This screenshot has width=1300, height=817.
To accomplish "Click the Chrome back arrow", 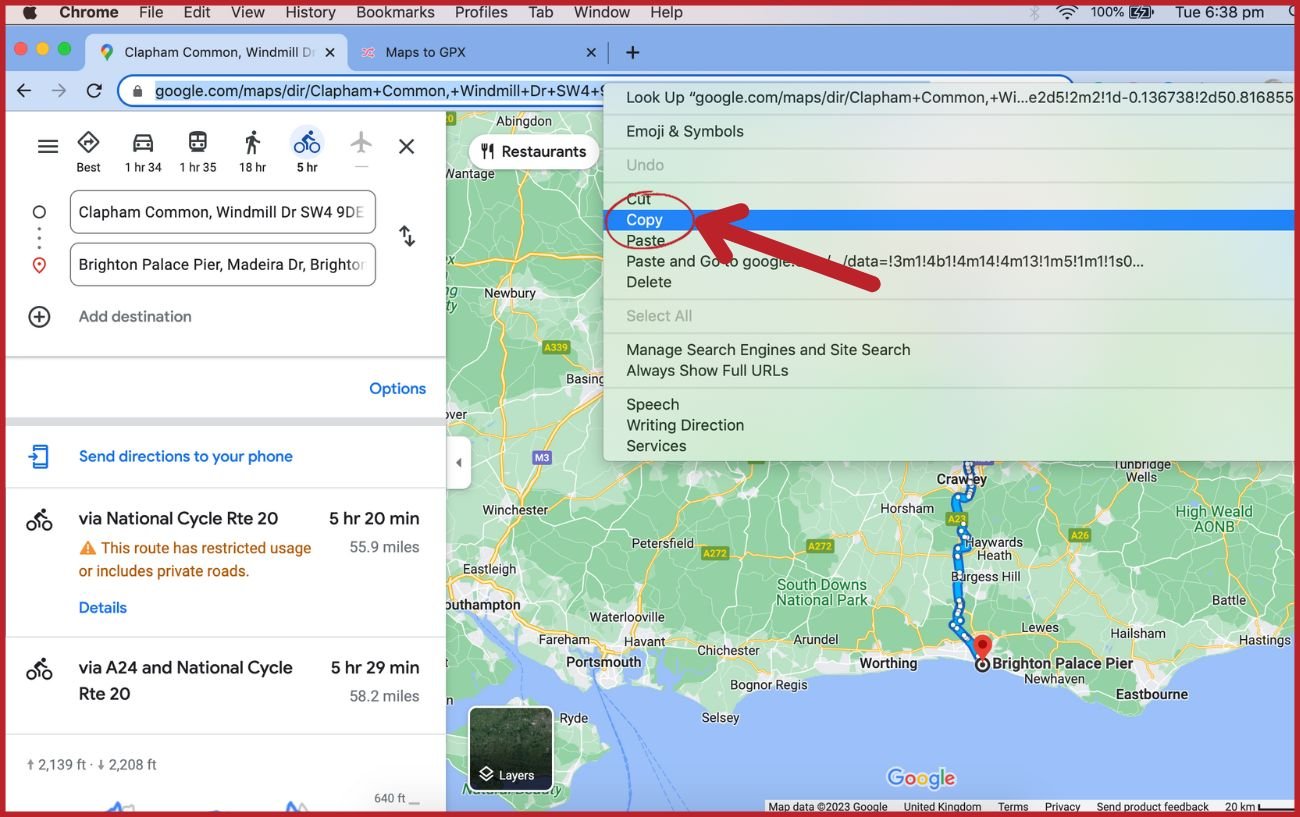I will [x=24, y=91].
